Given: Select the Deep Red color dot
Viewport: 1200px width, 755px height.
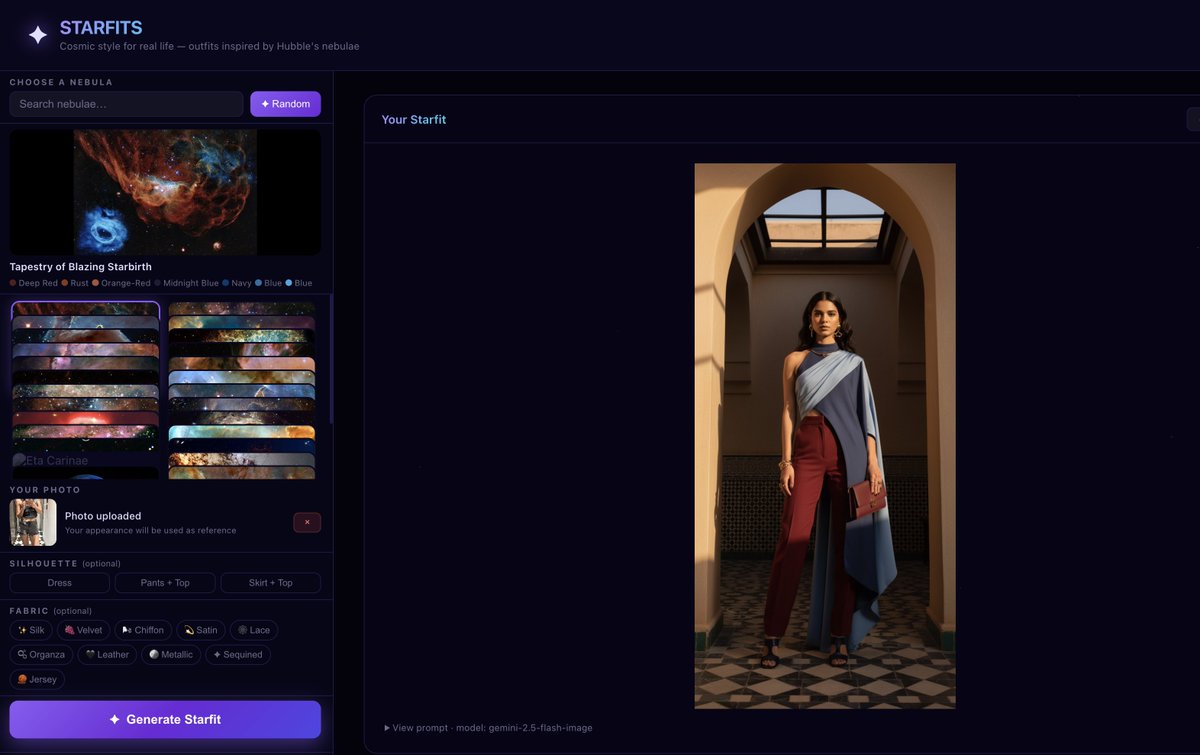Looking at the screenshot, I should pyautogui.click(x=13, y=283).
